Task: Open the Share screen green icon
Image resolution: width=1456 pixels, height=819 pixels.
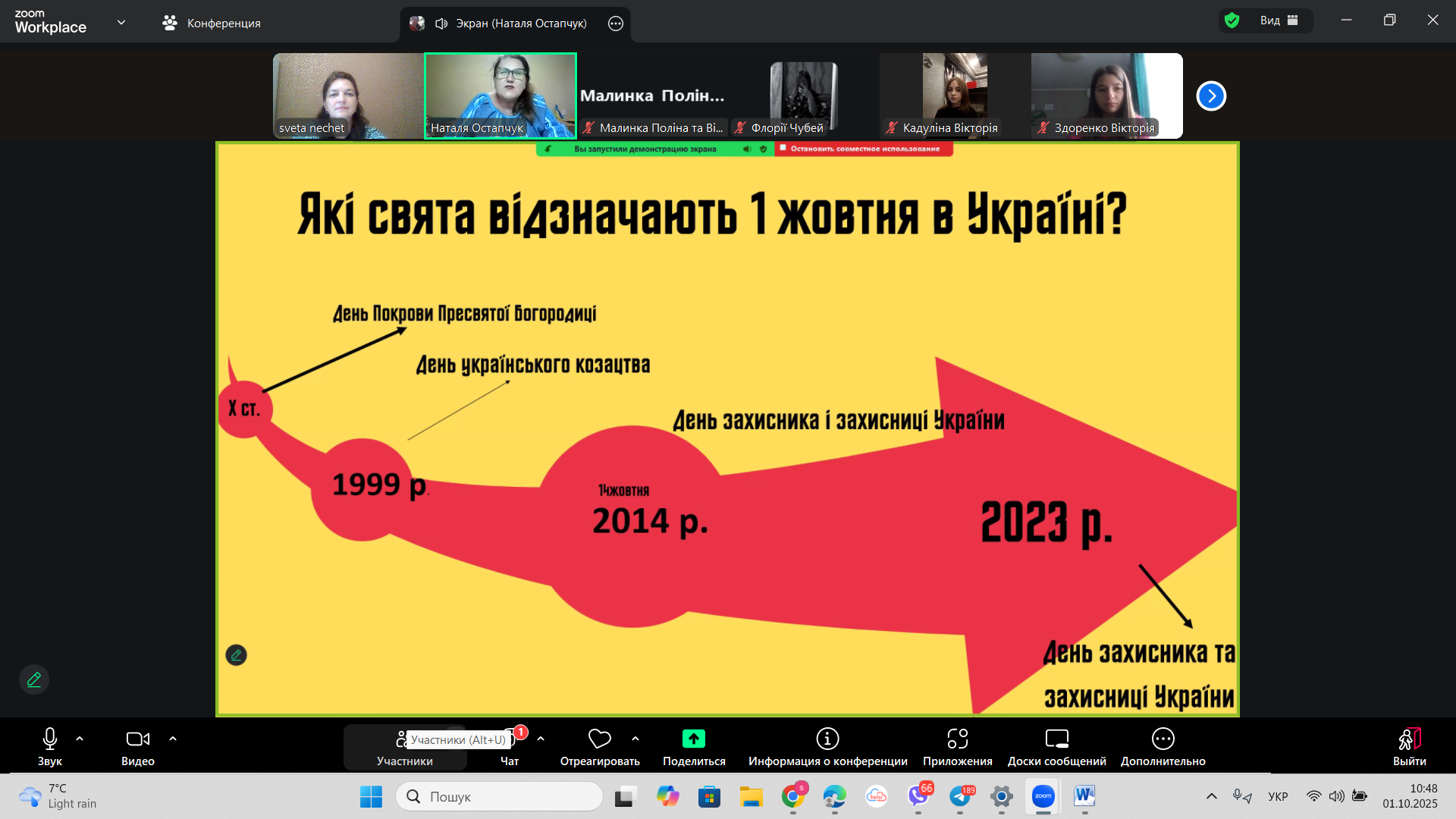Action: click(693, 739)
